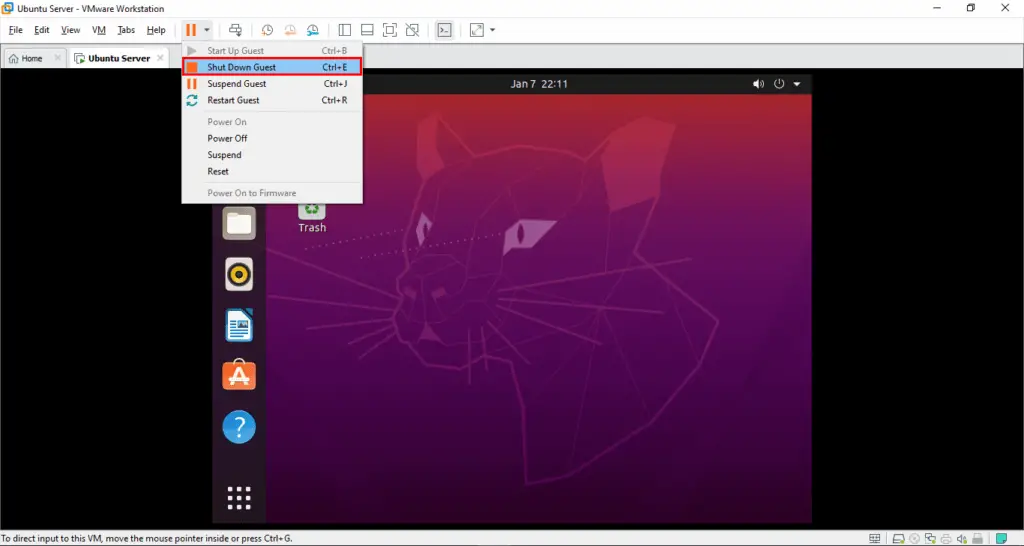Click the sound card status icon

click(961, 539)
